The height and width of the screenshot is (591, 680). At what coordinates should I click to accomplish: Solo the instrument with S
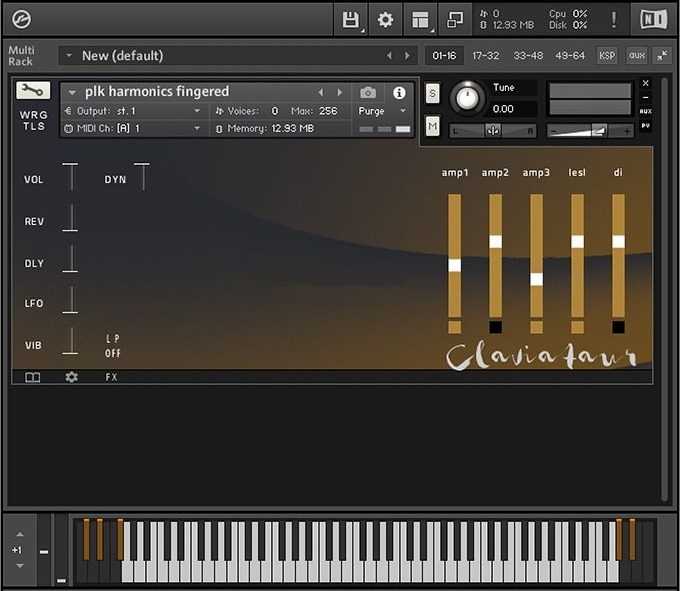click(x=432, y=93)
